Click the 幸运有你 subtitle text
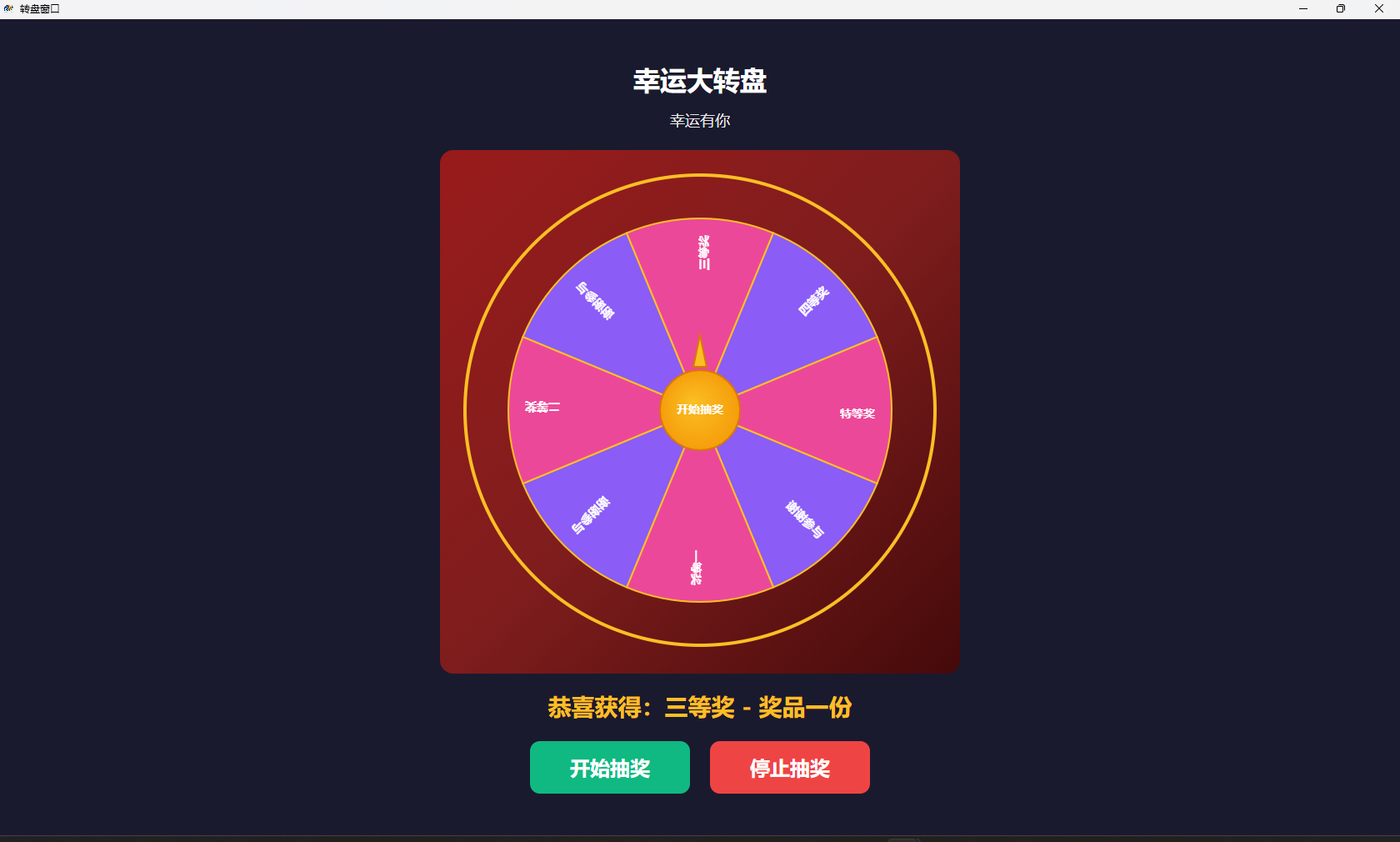The image size is (1400, 842). click(700, 121)
